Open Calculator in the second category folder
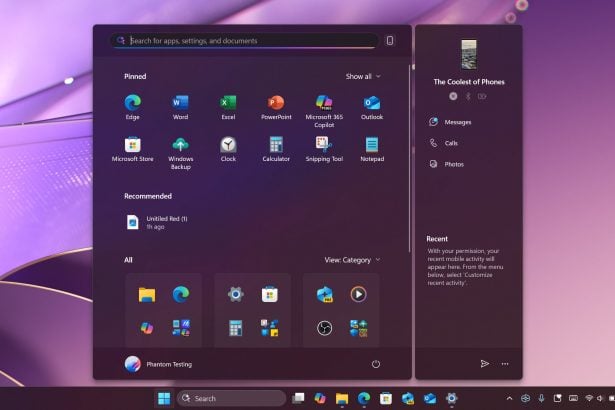This screenshot has height=410, width=615. point(235,328)
